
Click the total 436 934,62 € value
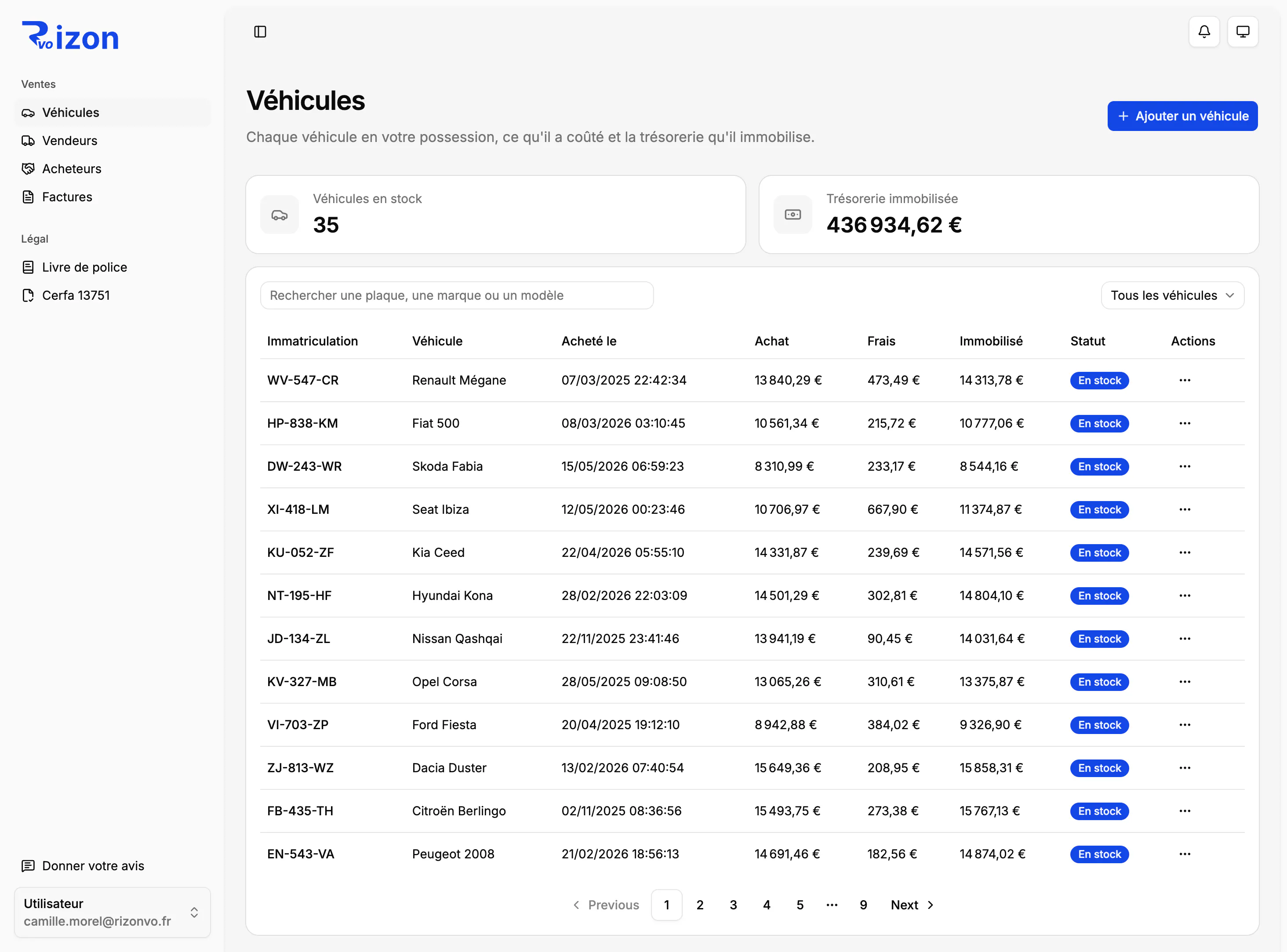(x=894, y=225)
